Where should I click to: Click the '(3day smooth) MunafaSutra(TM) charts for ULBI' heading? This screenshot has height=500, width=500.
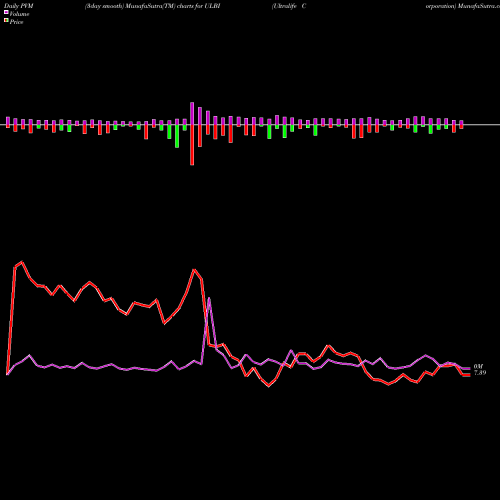point(152,6)
